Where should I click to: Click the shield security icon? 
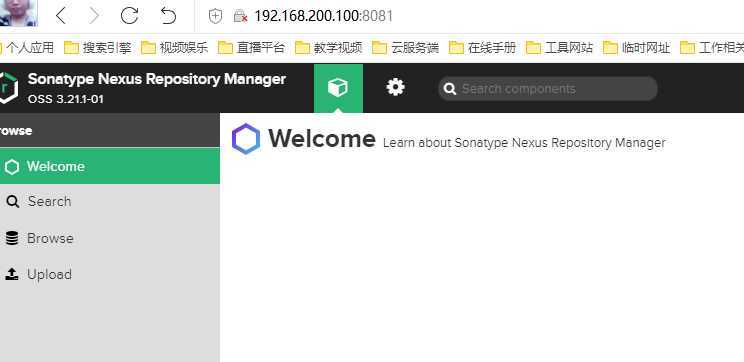pos(215,17)
